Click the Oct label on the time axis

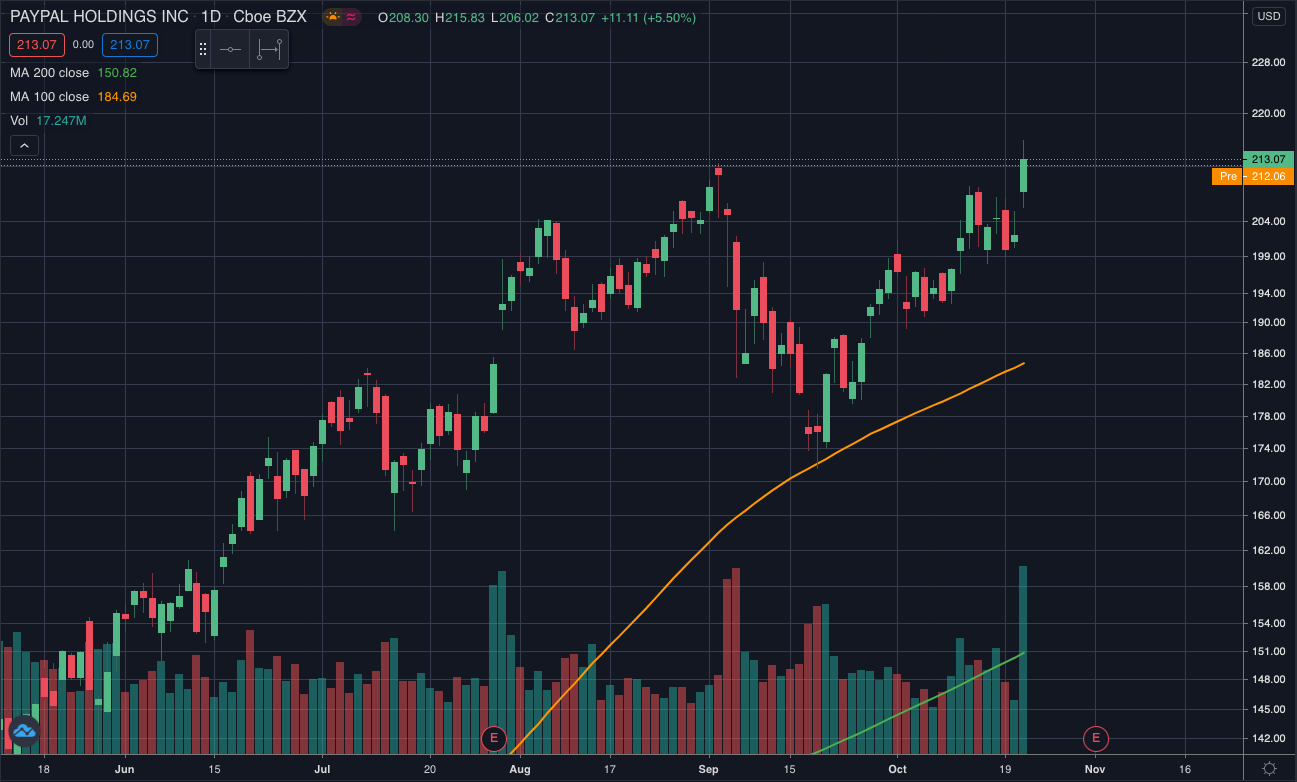(897, 769)
